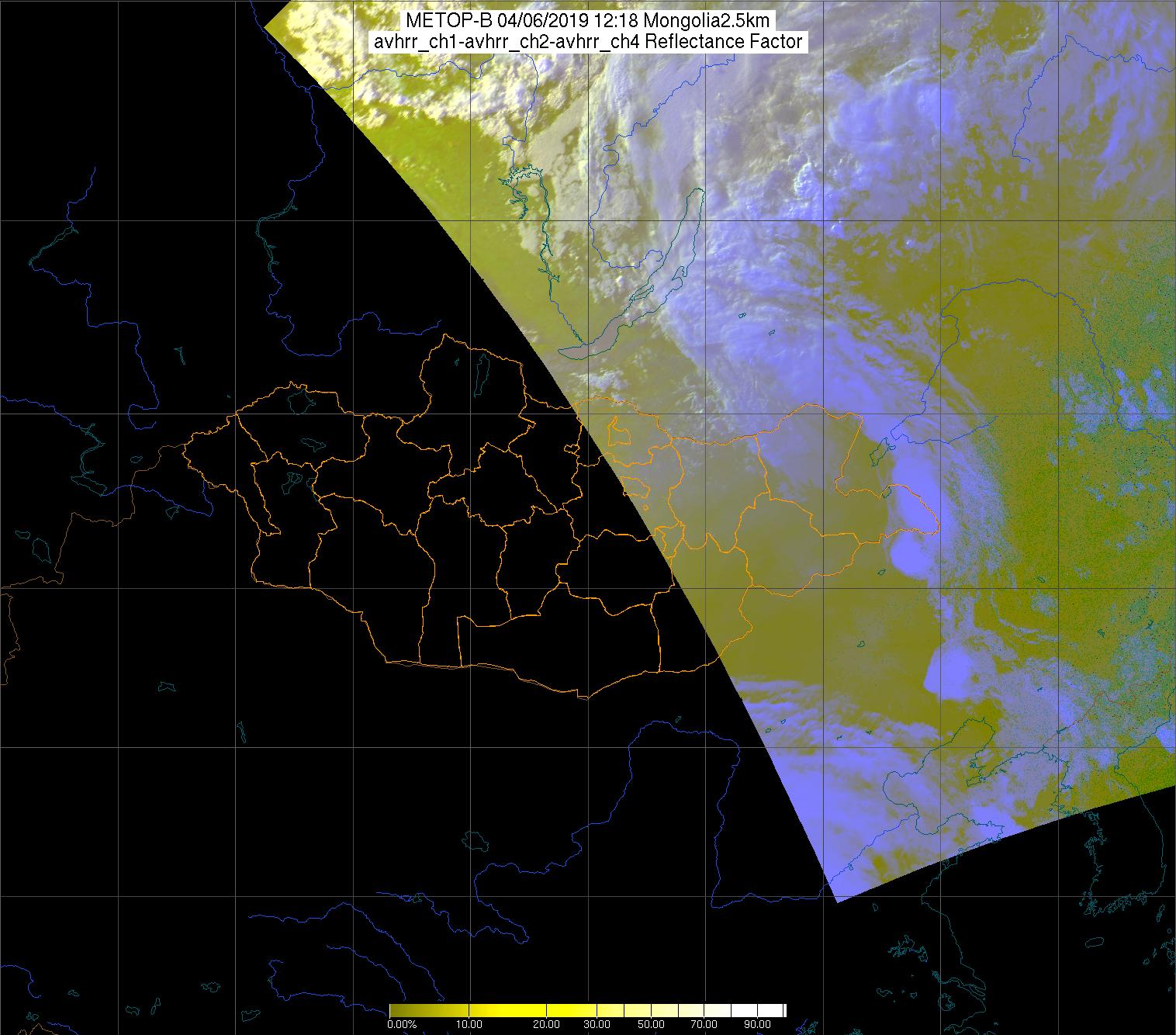Click the "avhrr_ch1-avhrr_ch2-avhrr_ch4 Reflectance Factor" caption
Image resolution: width=1176 pixels, height=1035 pixels.
point(587,42)
